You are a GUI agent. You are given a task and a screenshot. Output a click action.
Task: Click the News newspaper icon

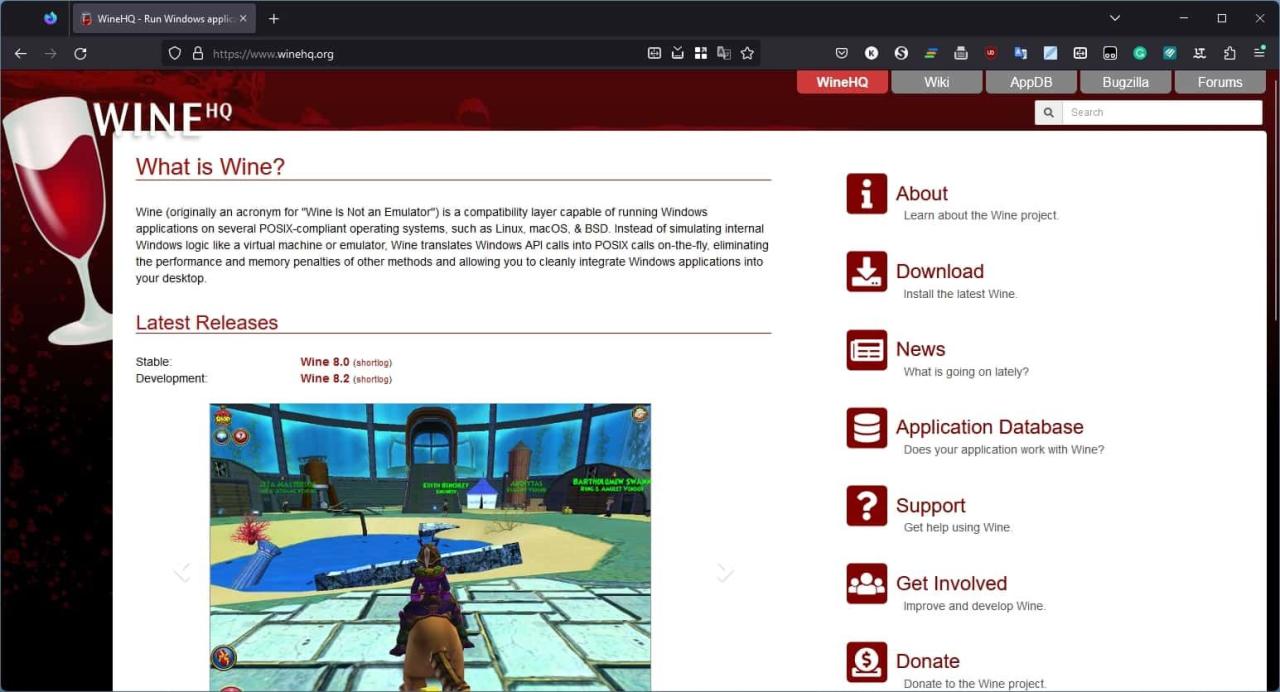pos(866,350)
